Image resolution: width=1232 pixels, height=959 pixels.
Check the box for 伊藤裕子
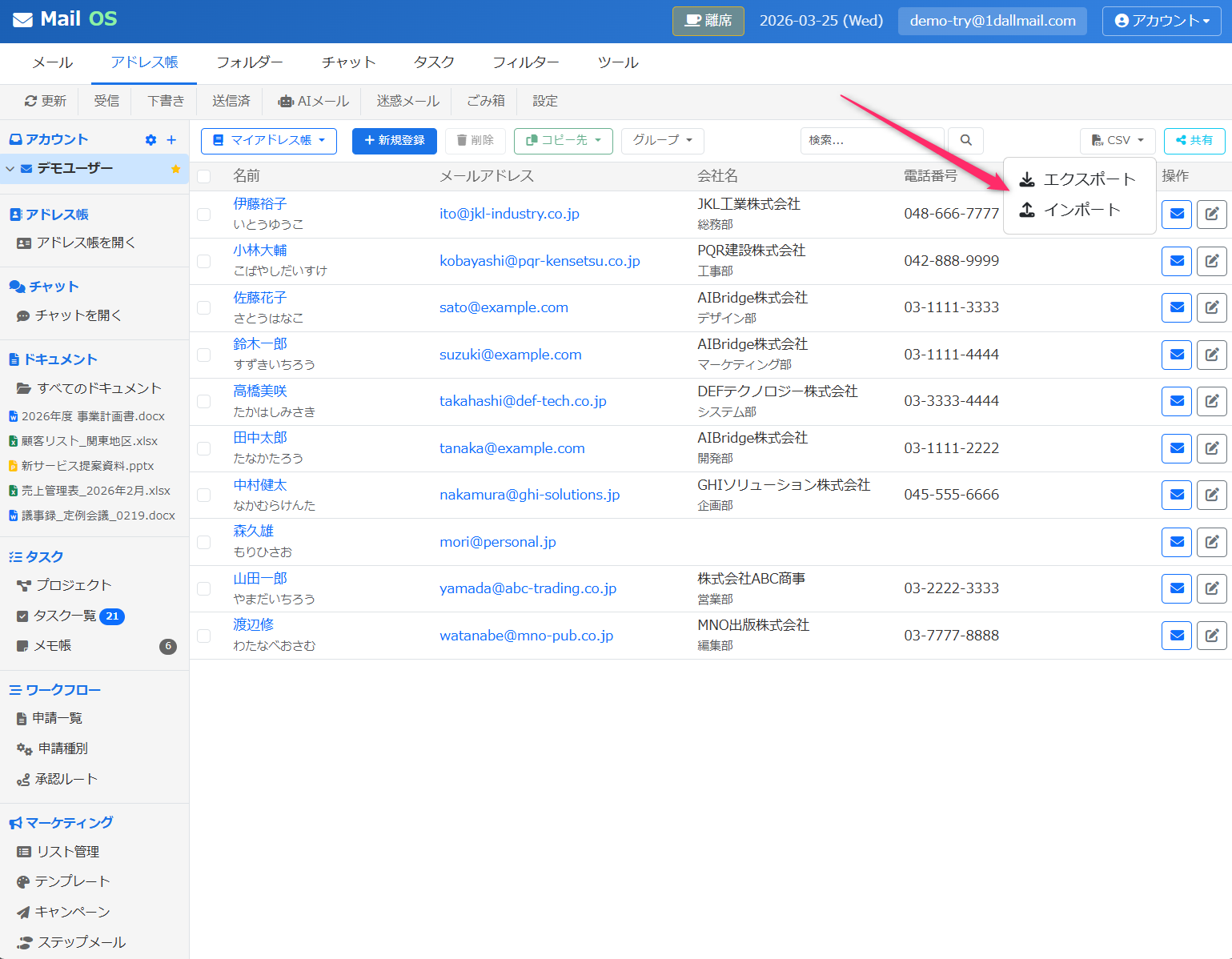204,215
